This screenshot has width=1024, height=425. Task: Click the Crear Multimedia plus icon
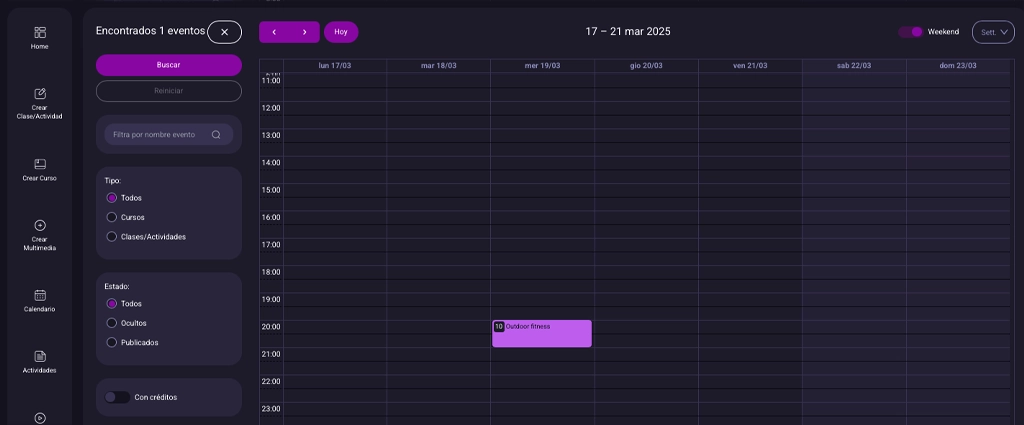point(40,225)
